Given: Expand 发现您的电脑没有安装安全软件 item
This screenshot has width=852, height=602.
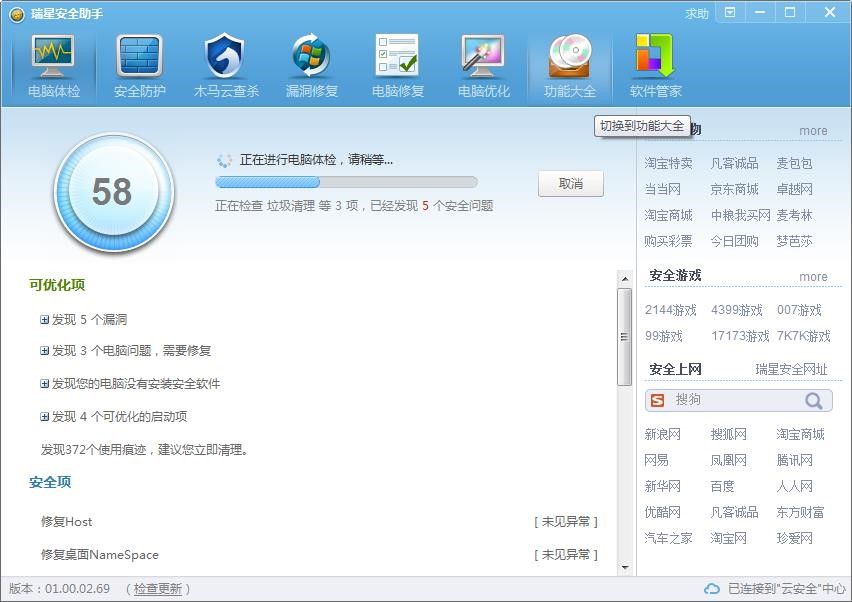Looking at the screenshot, I should tap(45, 384).
